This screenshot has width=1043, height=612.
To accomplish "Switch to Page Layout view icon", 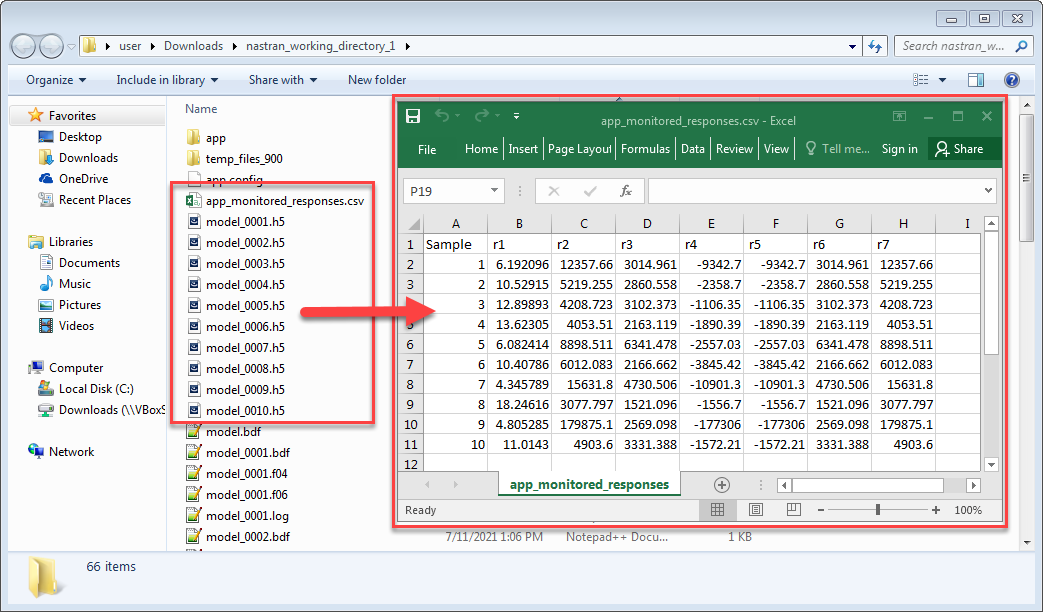I will pyautogui.click(x=756, y=510).
